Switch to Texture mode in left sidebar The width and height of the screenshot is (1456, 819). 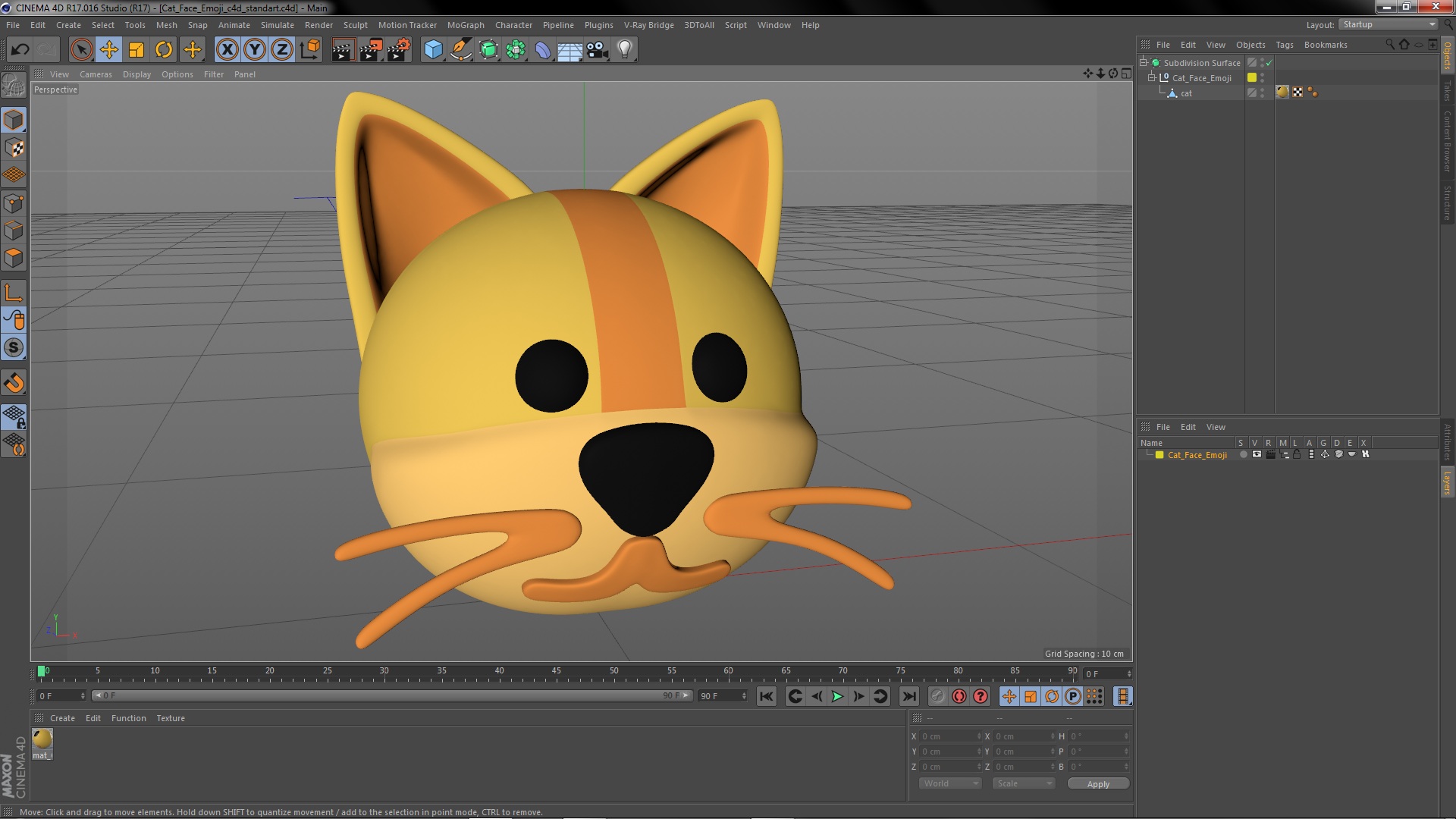click(x=14, y=148)
